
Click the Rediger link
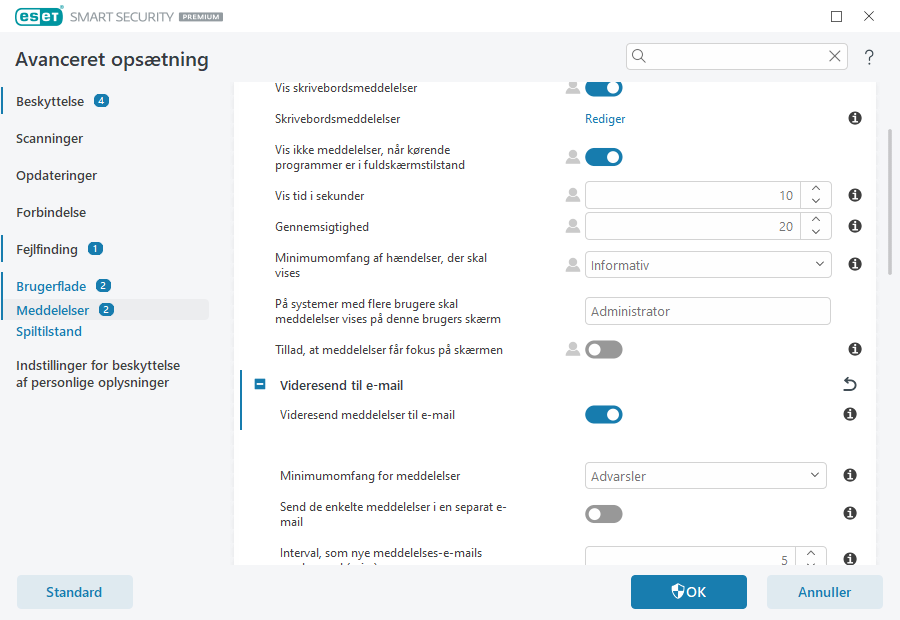coord(605,119)
